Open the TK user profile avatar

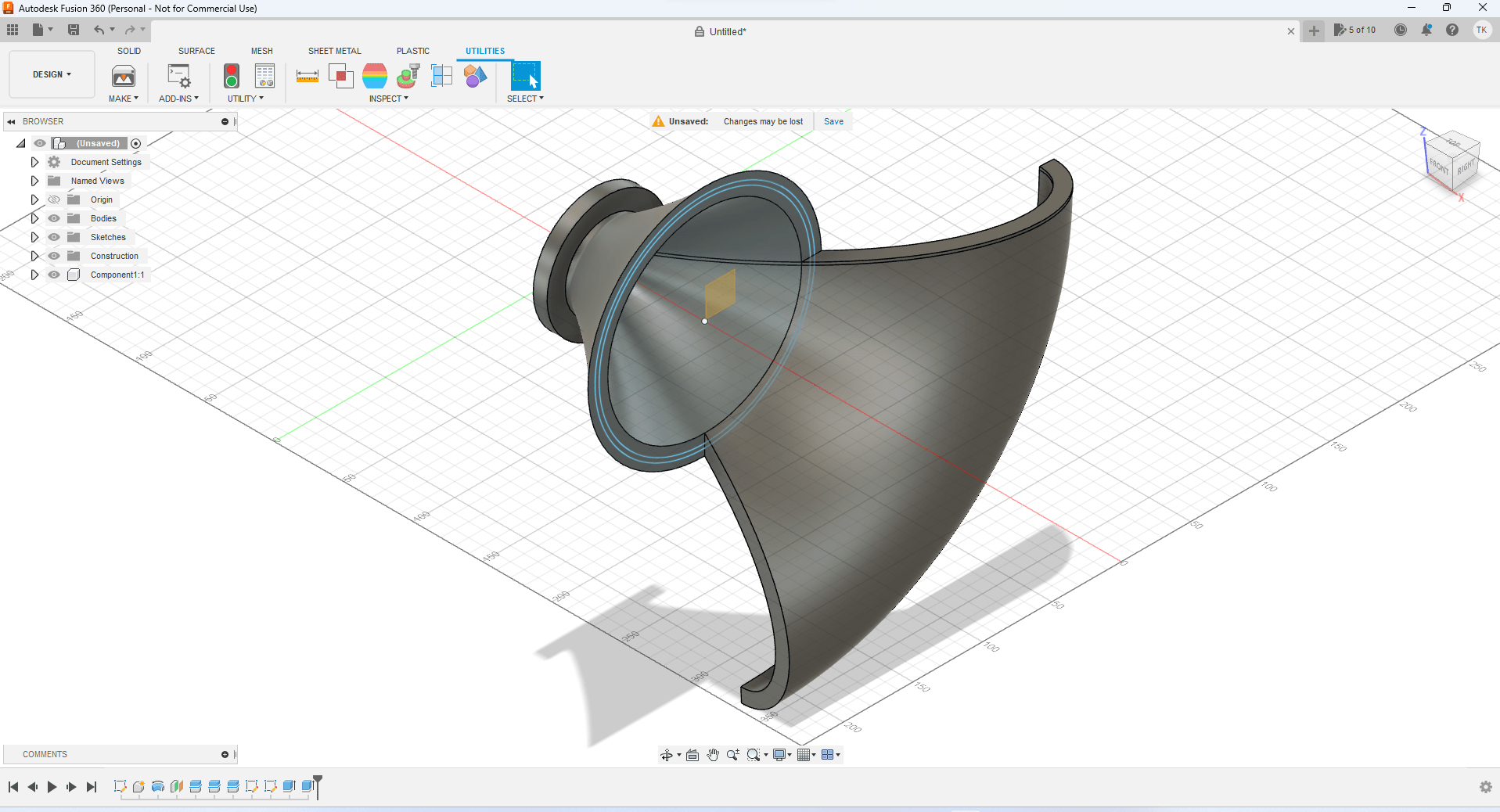pyautogui.click(x=1482, y=30)
